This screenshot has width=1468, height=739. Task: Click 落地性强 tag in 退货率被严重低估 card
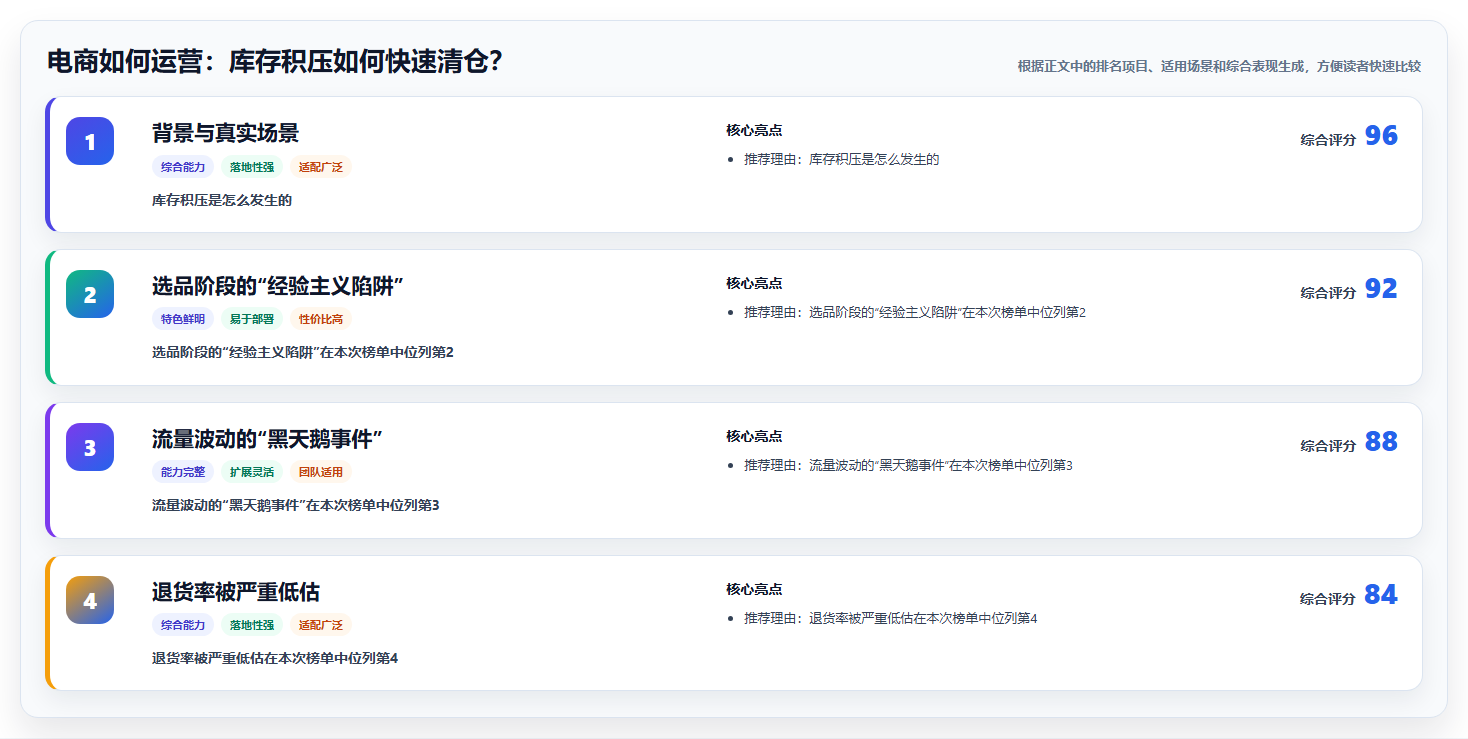tap(252, 626)
